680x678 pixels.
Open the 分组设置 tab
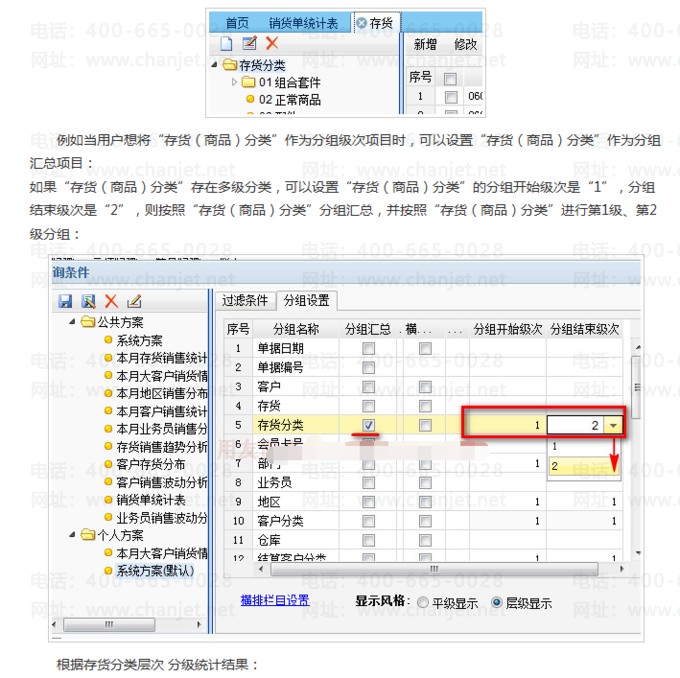pos(307,300)
